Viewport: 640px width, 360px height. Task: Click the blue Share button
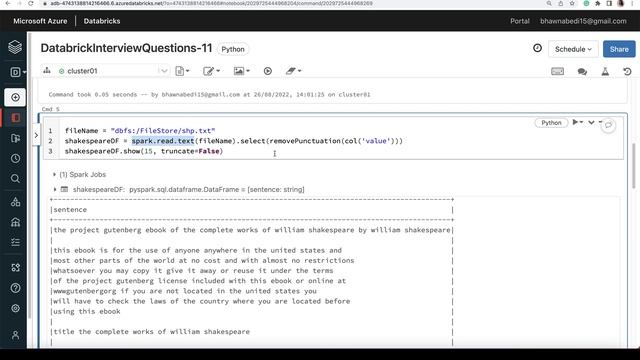pyautogui.click(x=619, y=49)
